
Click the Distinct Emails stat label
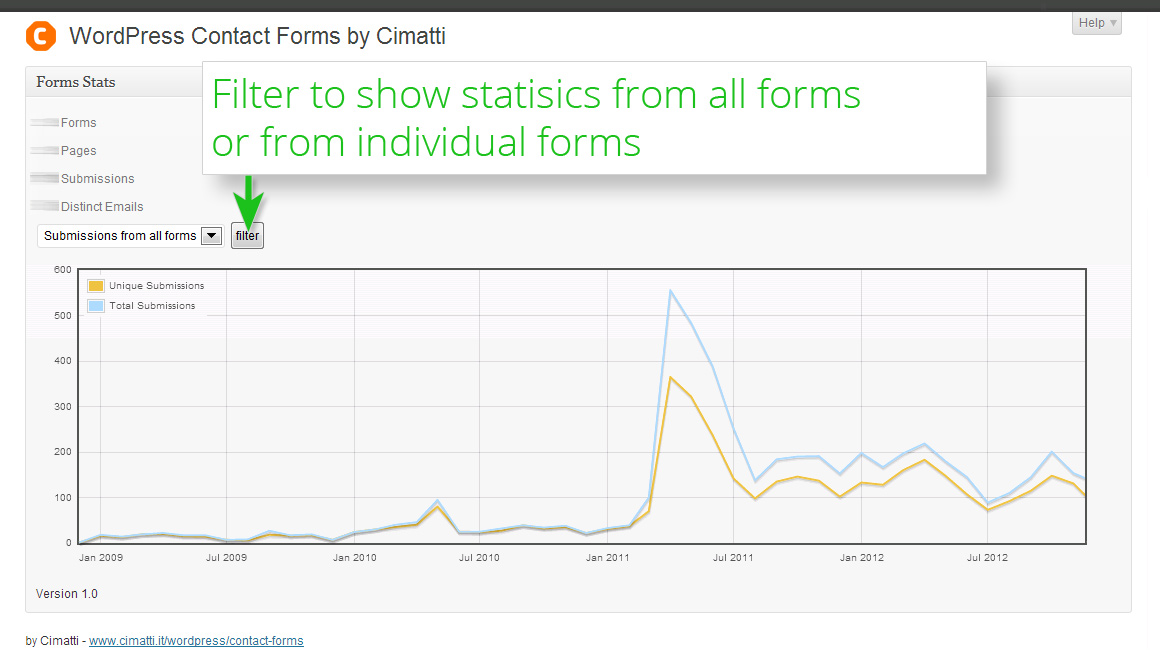coord(102,207)
